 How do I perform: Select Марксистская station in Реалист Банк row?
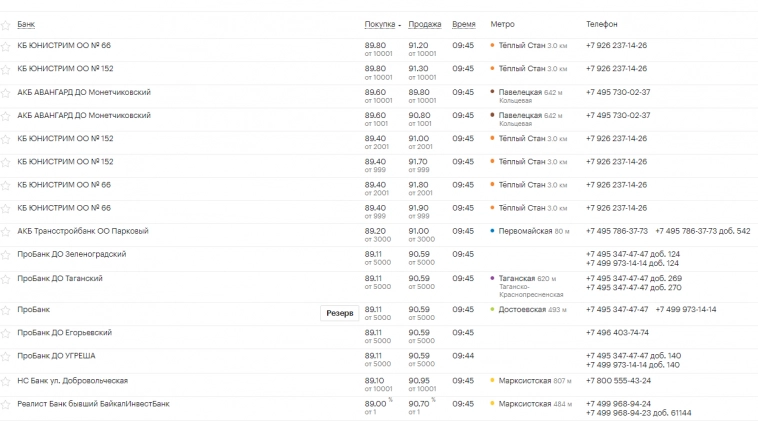[525, 404]
